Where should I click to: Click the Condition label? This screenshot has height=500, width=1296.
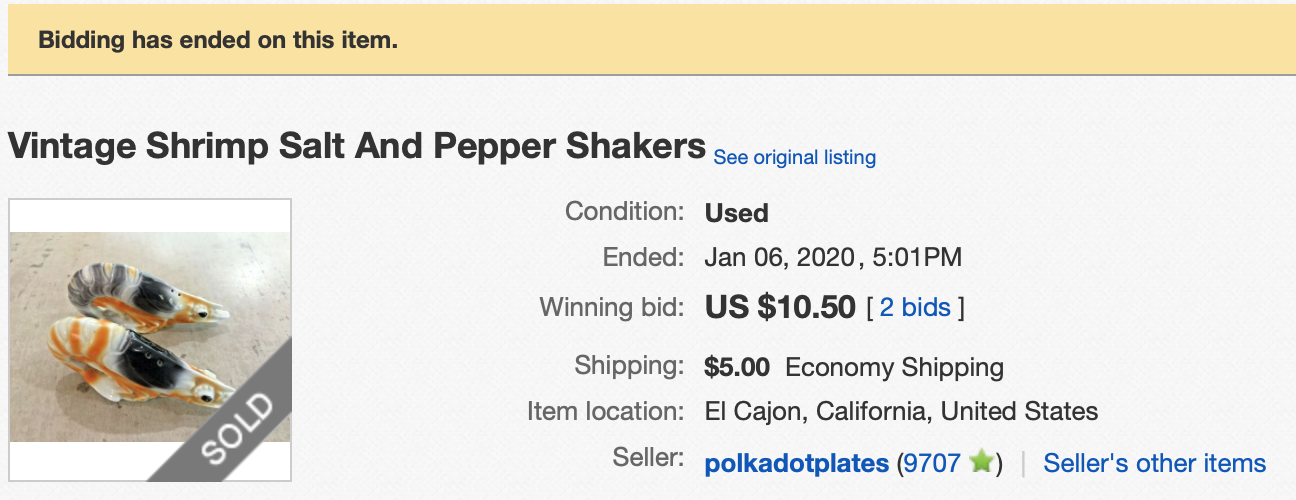(624, 211)
